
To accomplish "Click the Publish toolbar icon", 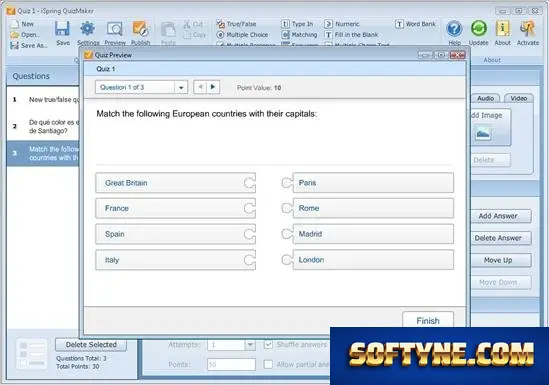I will click(140, 29).
